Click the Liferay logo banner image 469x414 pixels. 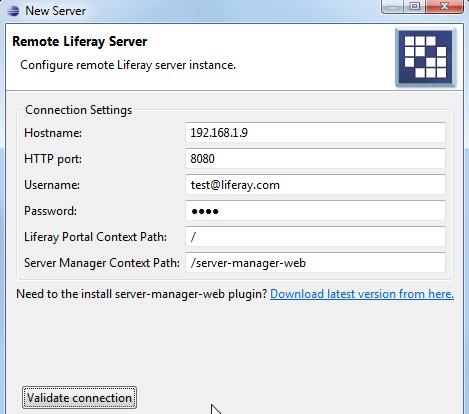click(x=425, y=58)
